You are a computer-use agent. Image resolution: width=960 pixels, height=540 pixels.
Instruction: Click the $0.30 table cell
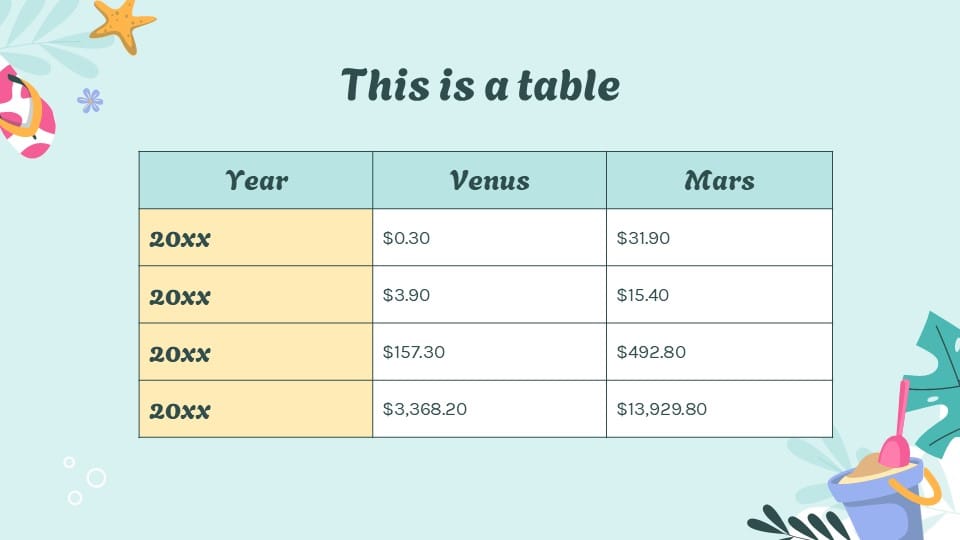pos(489,238)
